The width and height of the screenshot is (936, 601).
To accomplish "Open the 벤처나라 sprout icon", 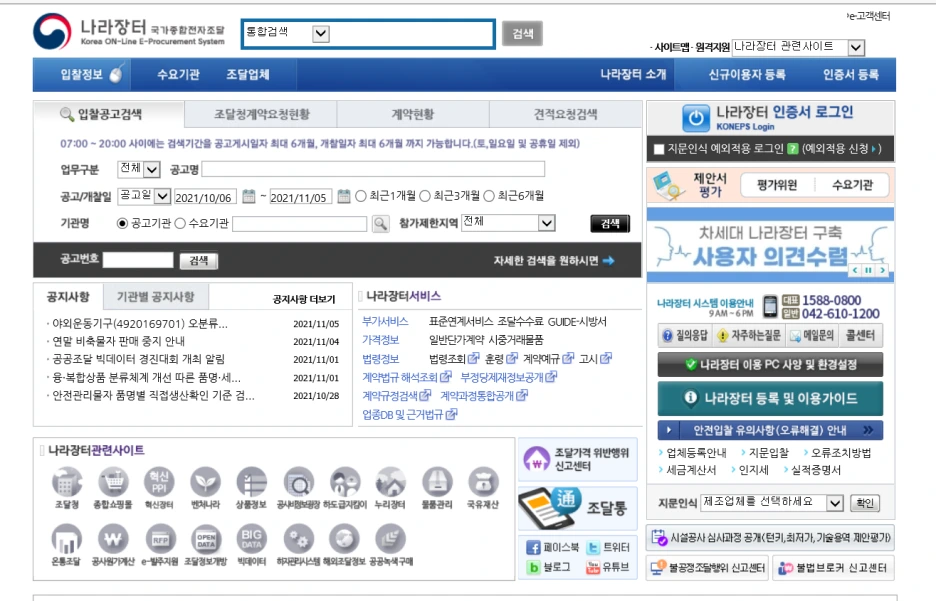I will [205, 482].
